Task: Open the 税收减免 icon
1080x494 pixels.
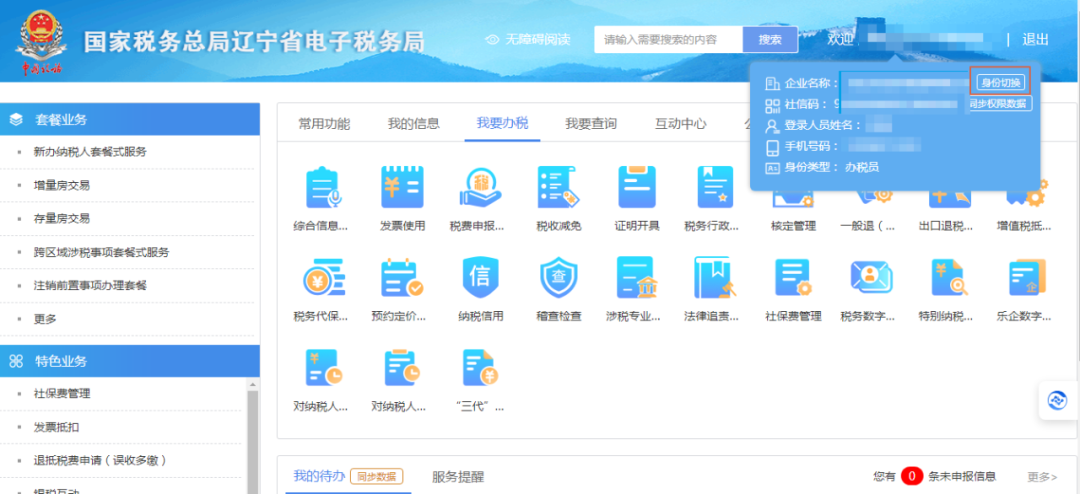Action: pos(559,187)
